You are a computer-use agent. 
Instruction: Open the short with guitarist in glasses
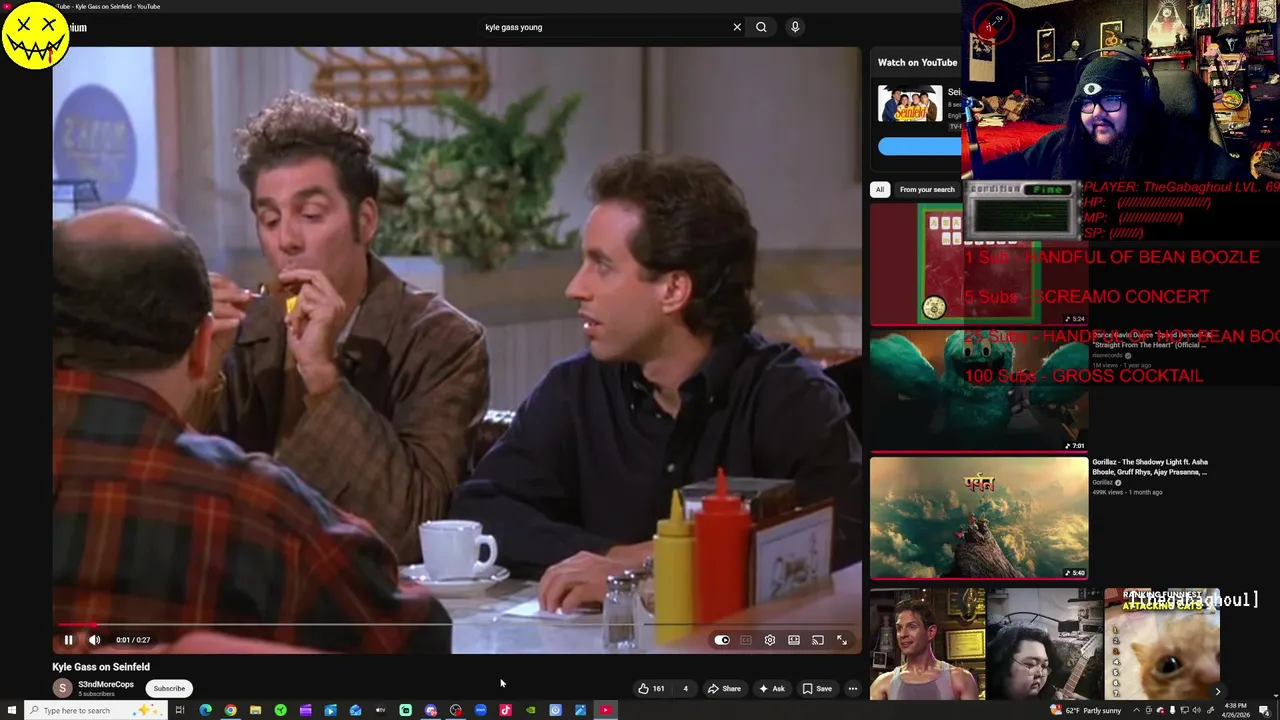coord(1044,645)
